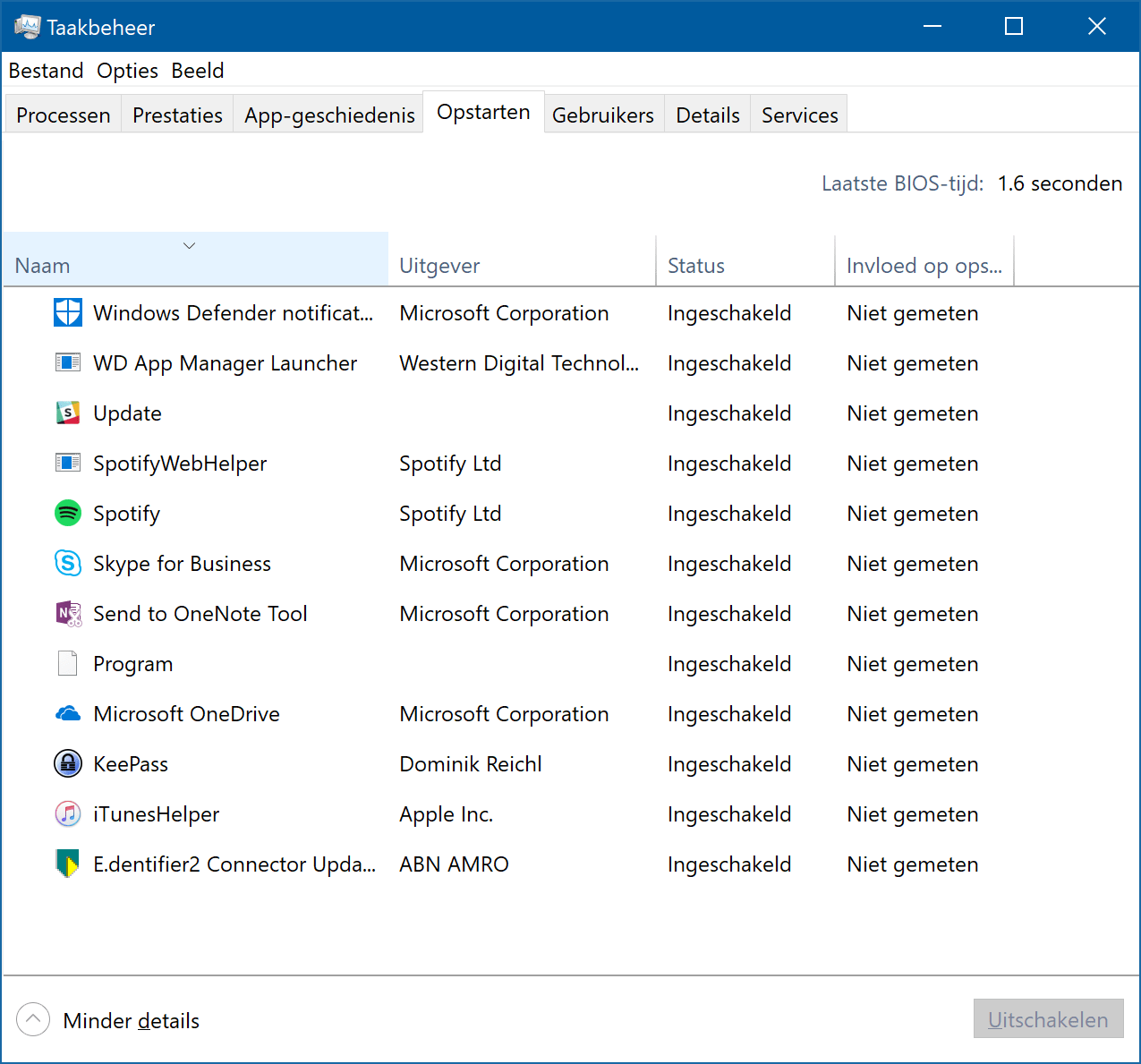Screen dimensions: 1141x1064
Task: Click the E.dentifier2 Connector shield icon
Action: (x=68, y=864)
